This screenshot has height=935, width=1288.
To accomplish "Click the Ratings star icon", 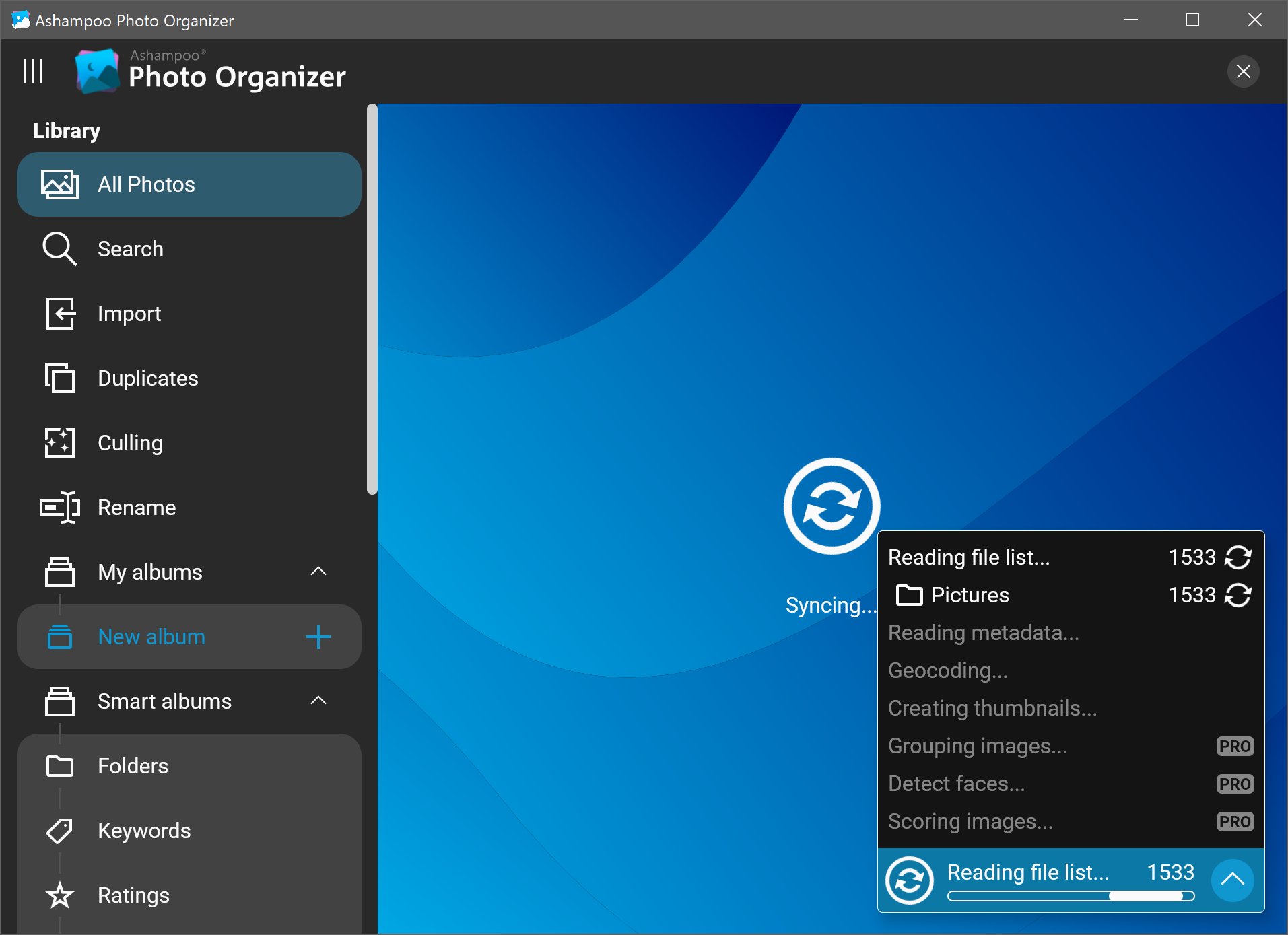I will (x=60, y=895).
